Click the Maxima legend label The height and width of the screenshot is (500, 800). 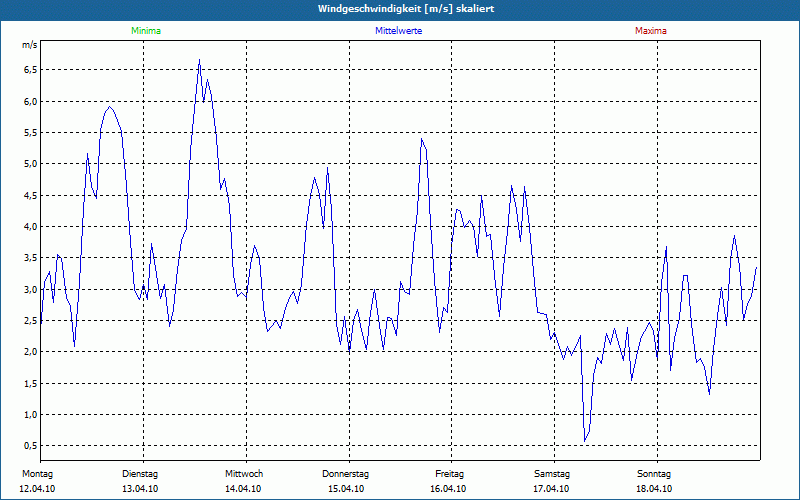coord(651,31)
